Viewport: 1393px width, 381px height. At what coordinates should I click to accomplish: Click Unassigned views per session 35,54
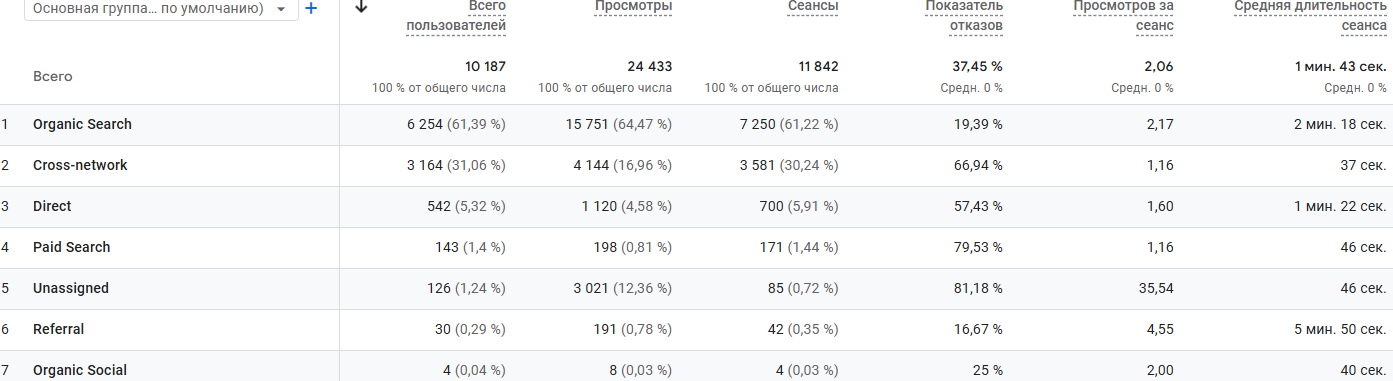tap(1156, 288)
